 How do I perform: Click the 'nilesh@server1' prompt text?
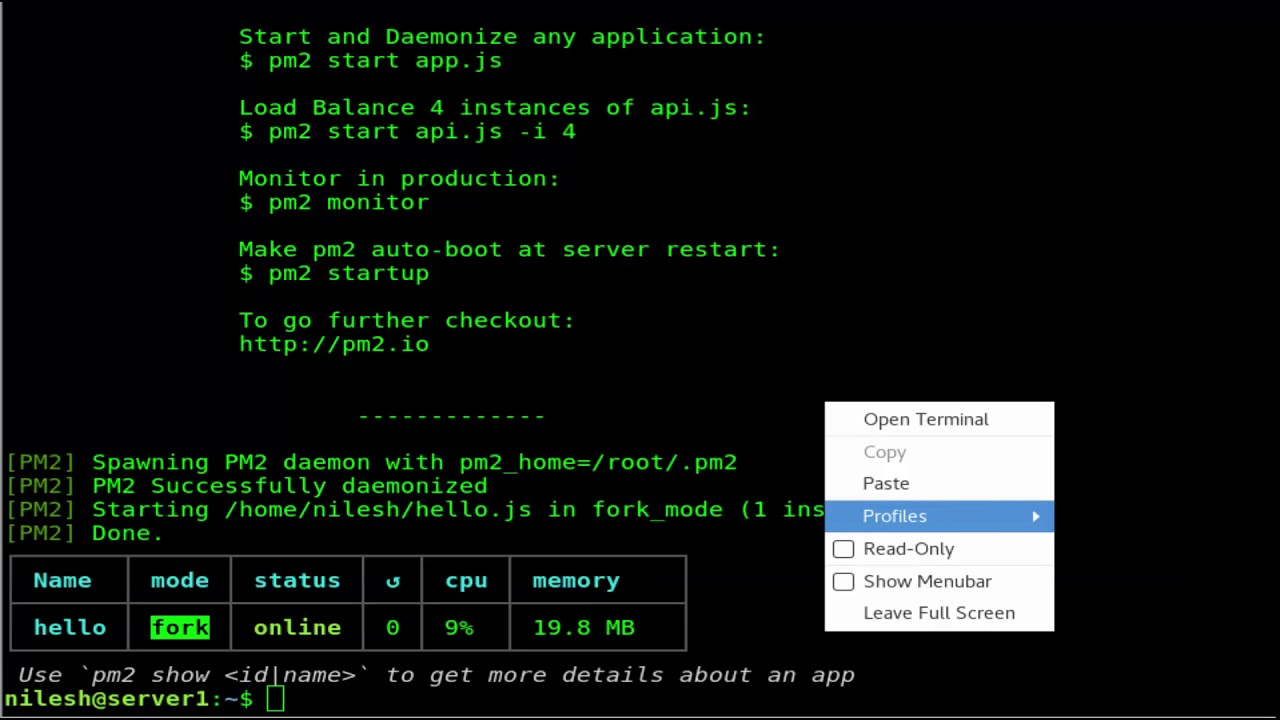pos(105,699)
